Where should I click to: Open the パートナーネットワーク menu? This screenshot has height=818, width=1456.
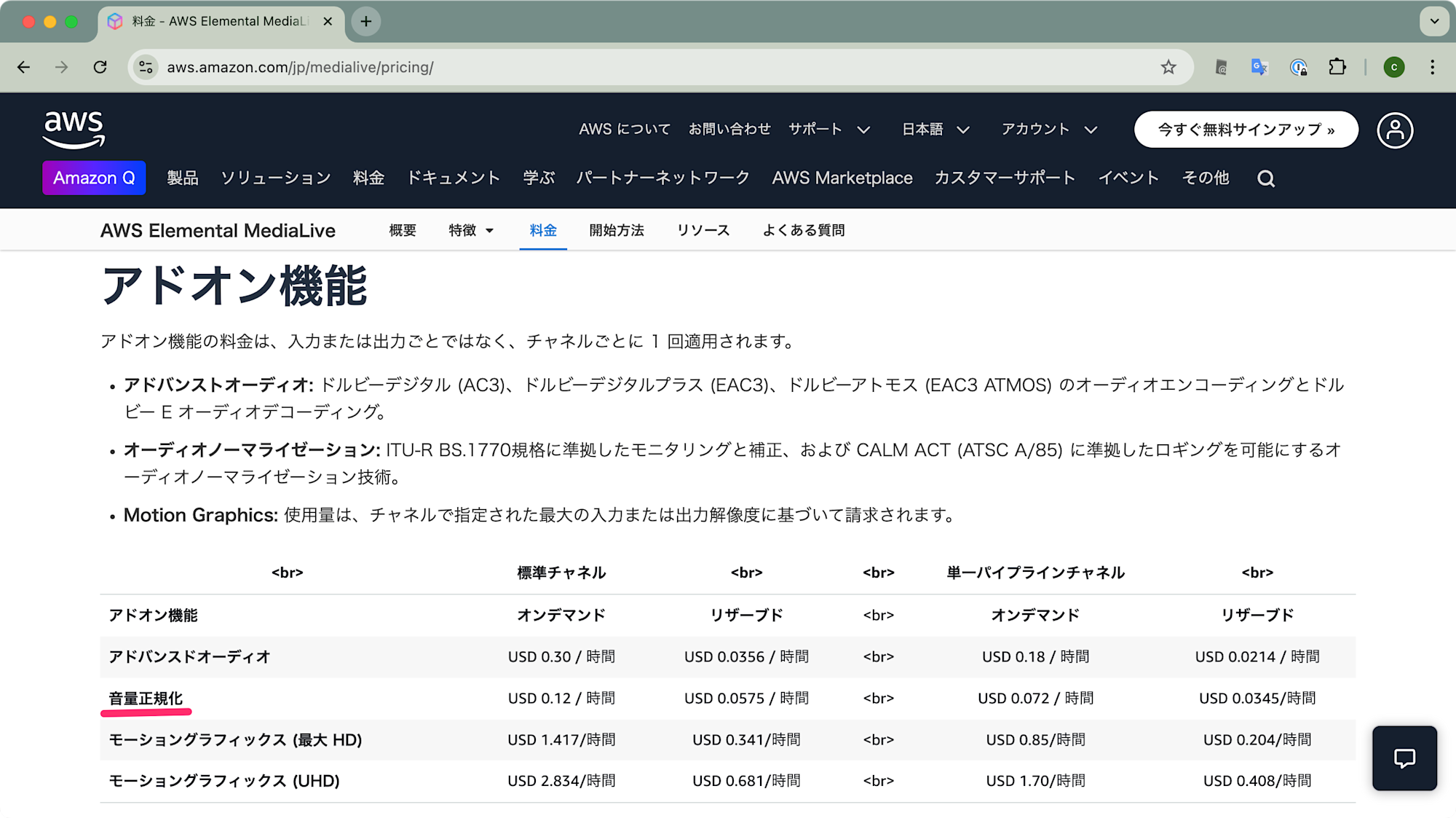[x=663, y=178]
